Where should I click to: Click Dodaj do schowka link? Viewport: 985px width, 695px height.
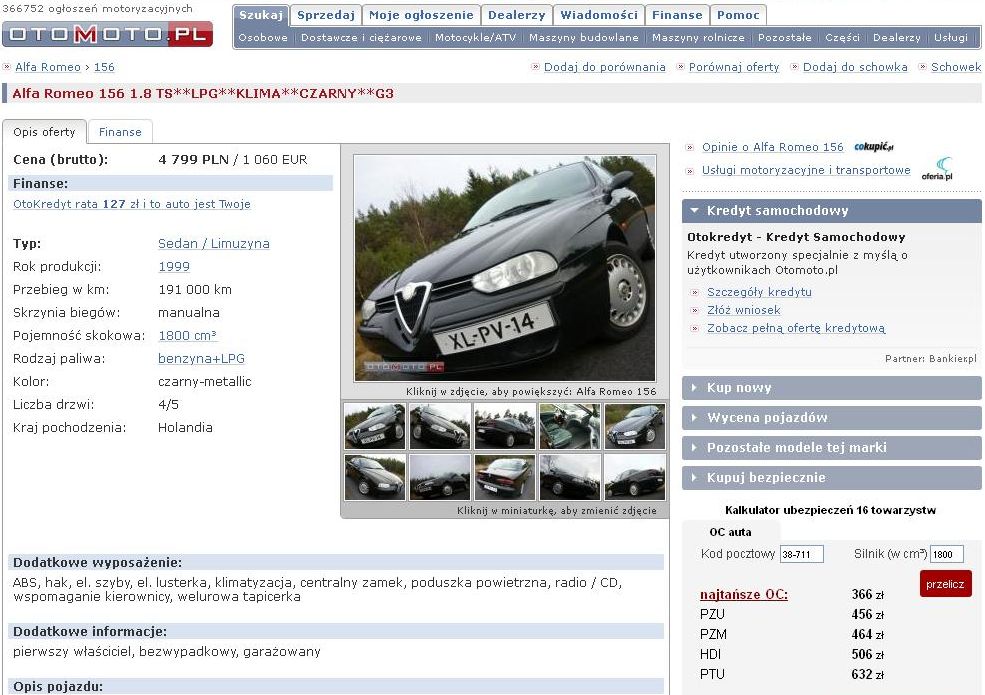pos(855,67)
